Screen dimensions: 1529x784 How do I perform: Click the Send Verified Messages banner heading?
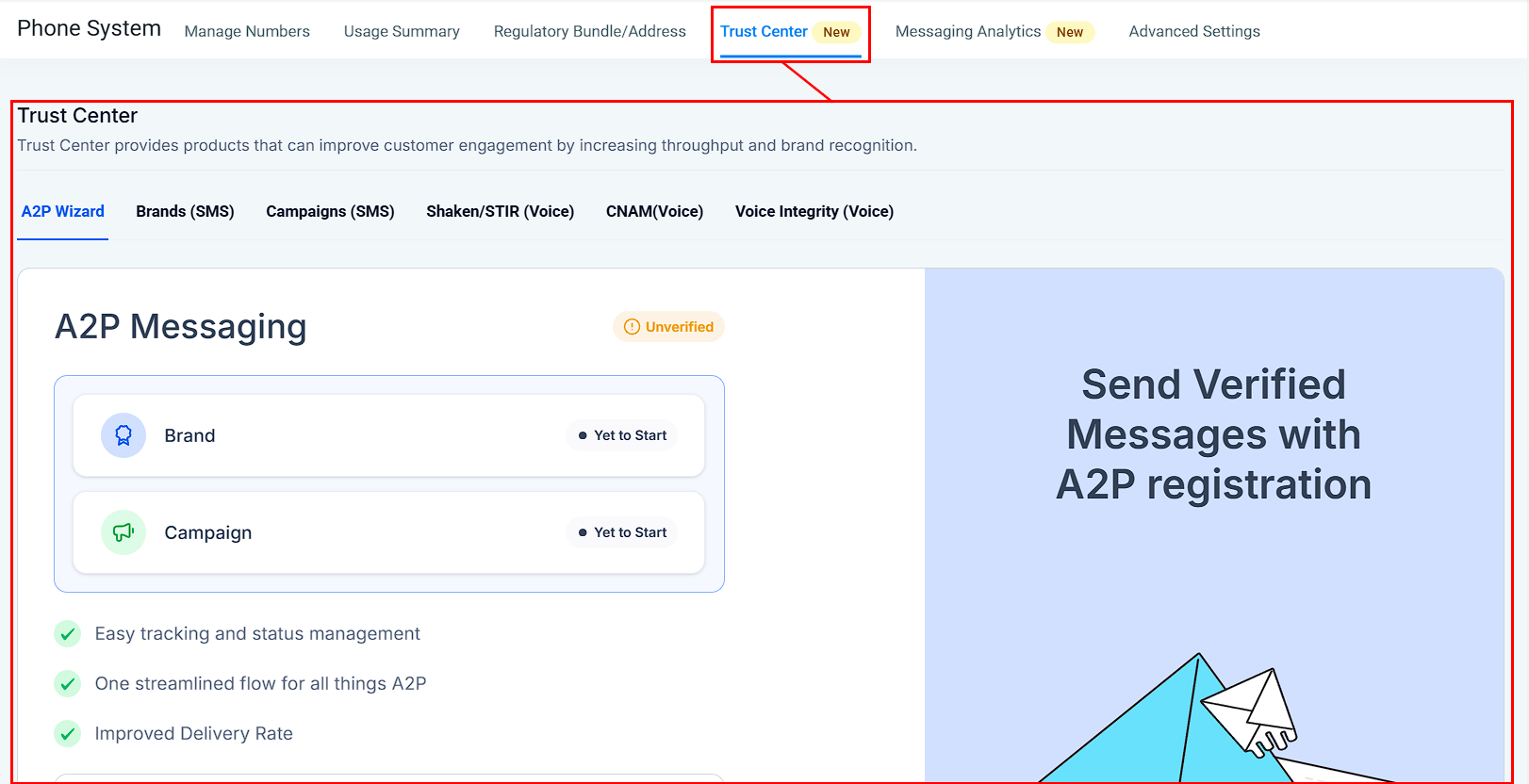pos(1213,434)
